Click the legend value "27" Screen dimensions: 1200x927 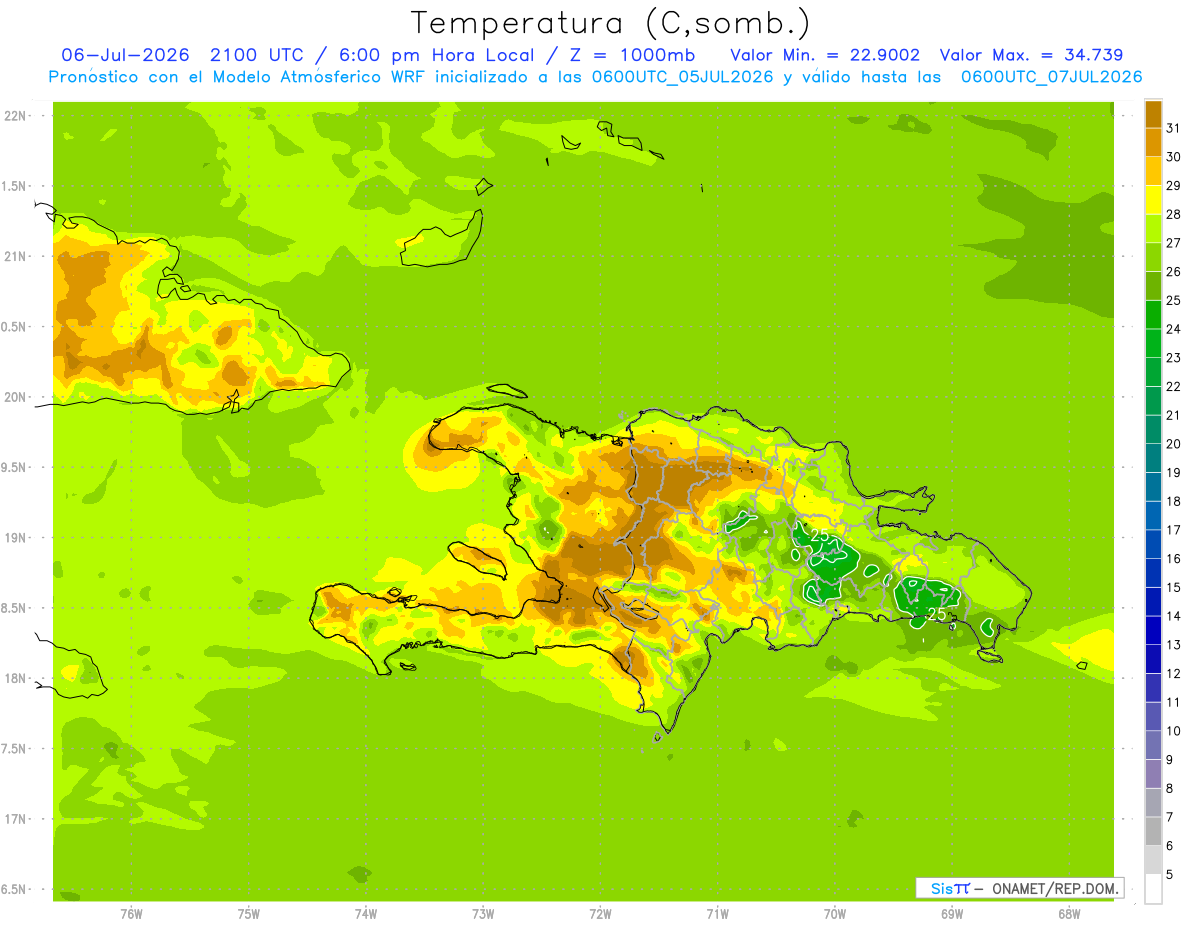click(x=1173, y=243)
